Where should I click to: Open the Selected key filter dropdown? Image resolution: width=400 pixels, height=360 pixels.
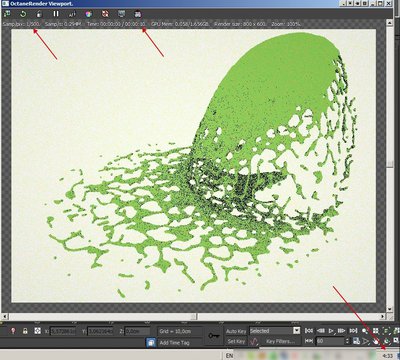pos(275,331)
